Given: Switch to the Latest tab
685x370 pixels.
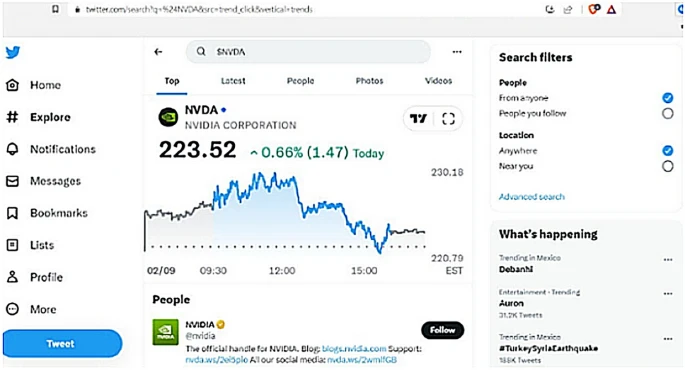Looking at the screenshot, I should [233, 81].
